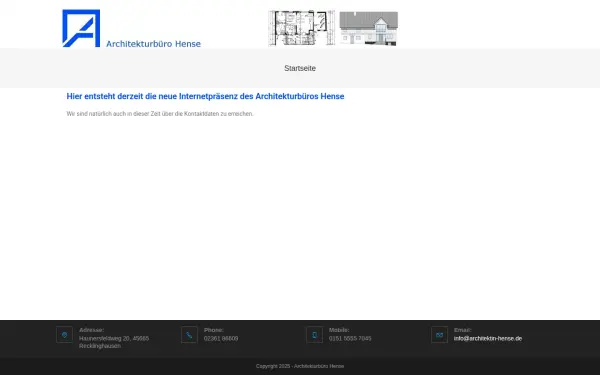Image resolution: width=600 pixels, height=375 pixels.
Task: Click the Recklinghausen city text
Action: (x=100, y=346)
